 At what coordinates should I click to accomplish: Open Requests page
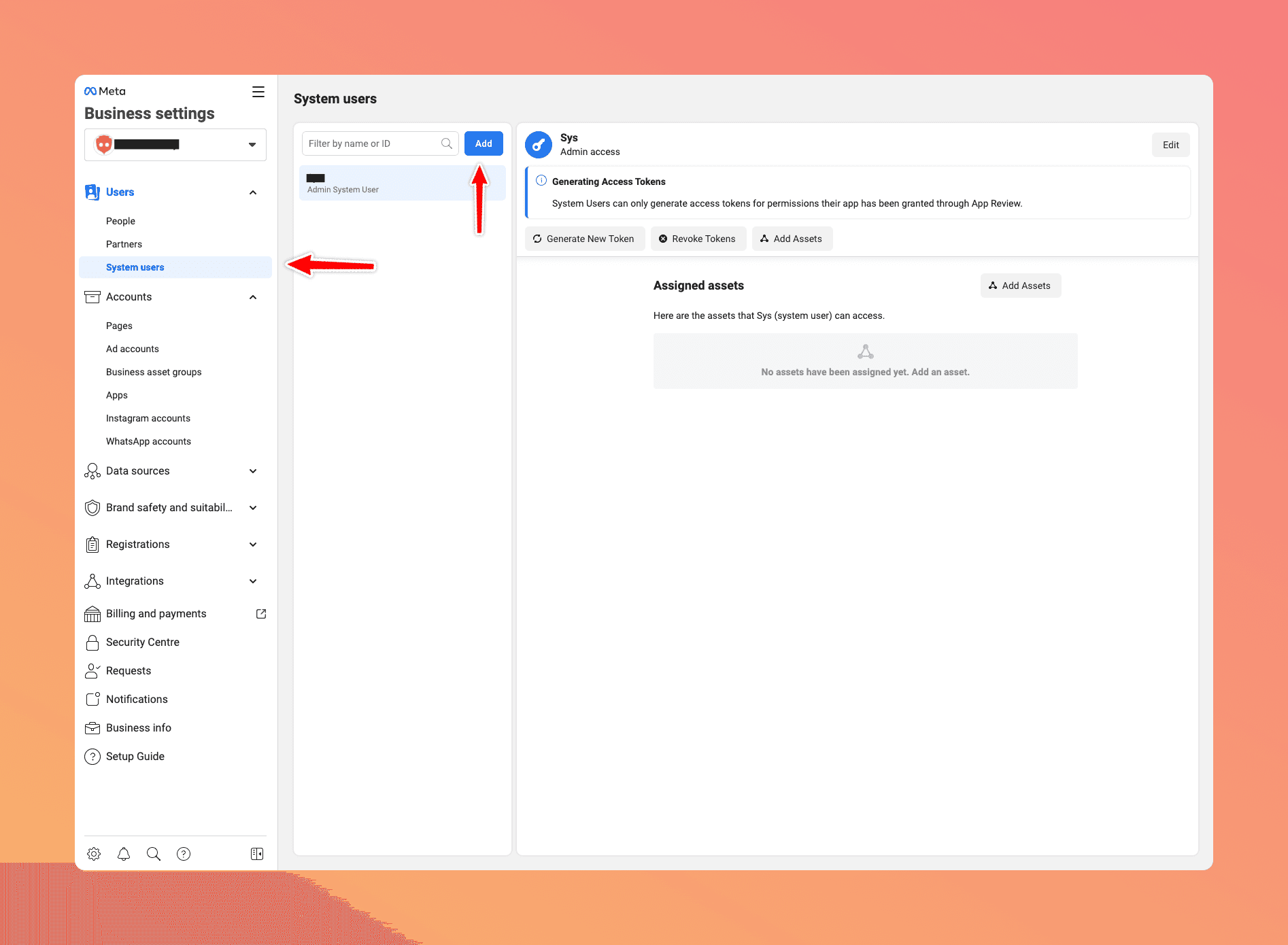click(129, 671)
